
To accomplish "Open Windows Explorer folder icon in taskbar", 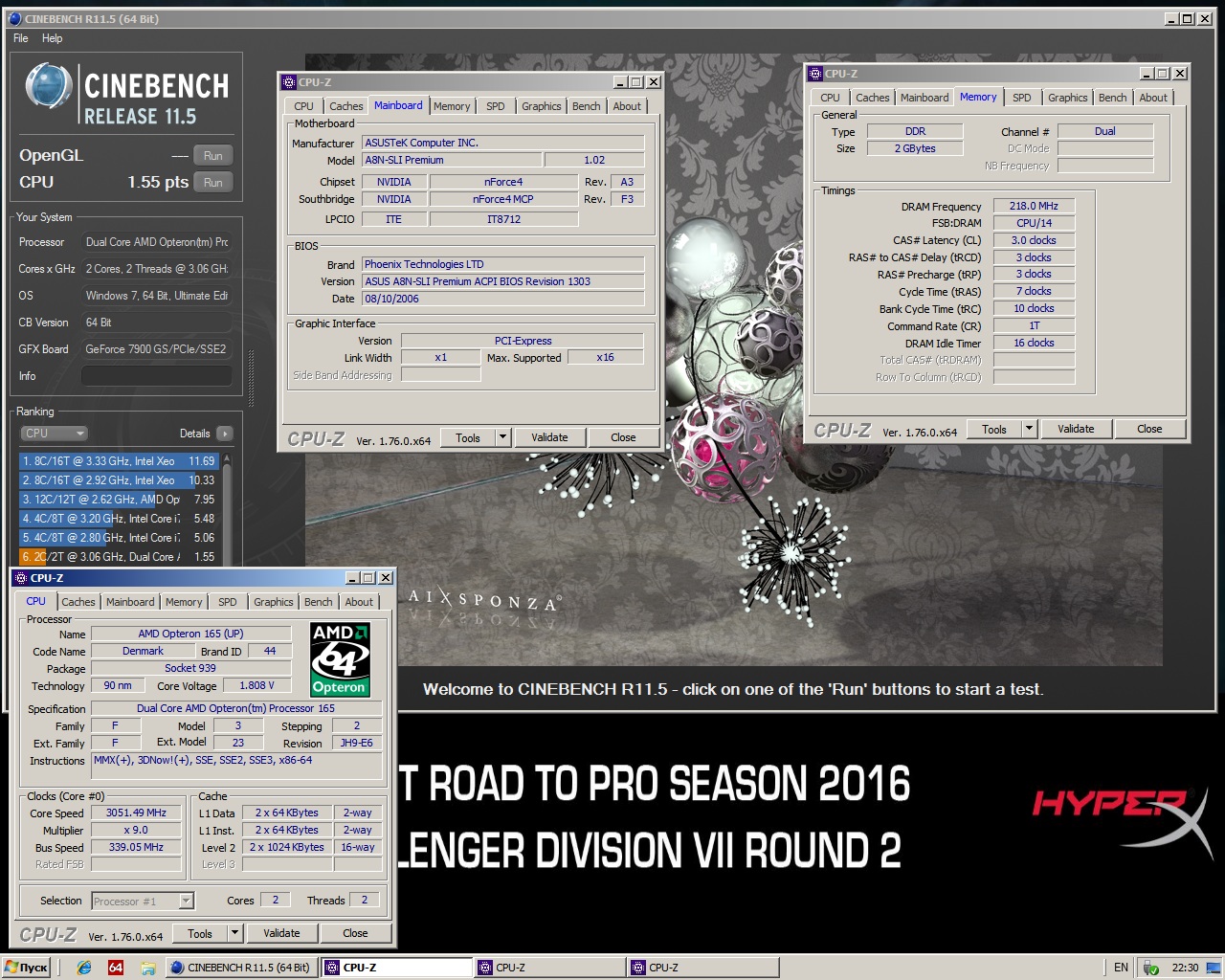I will coord(148,968).
